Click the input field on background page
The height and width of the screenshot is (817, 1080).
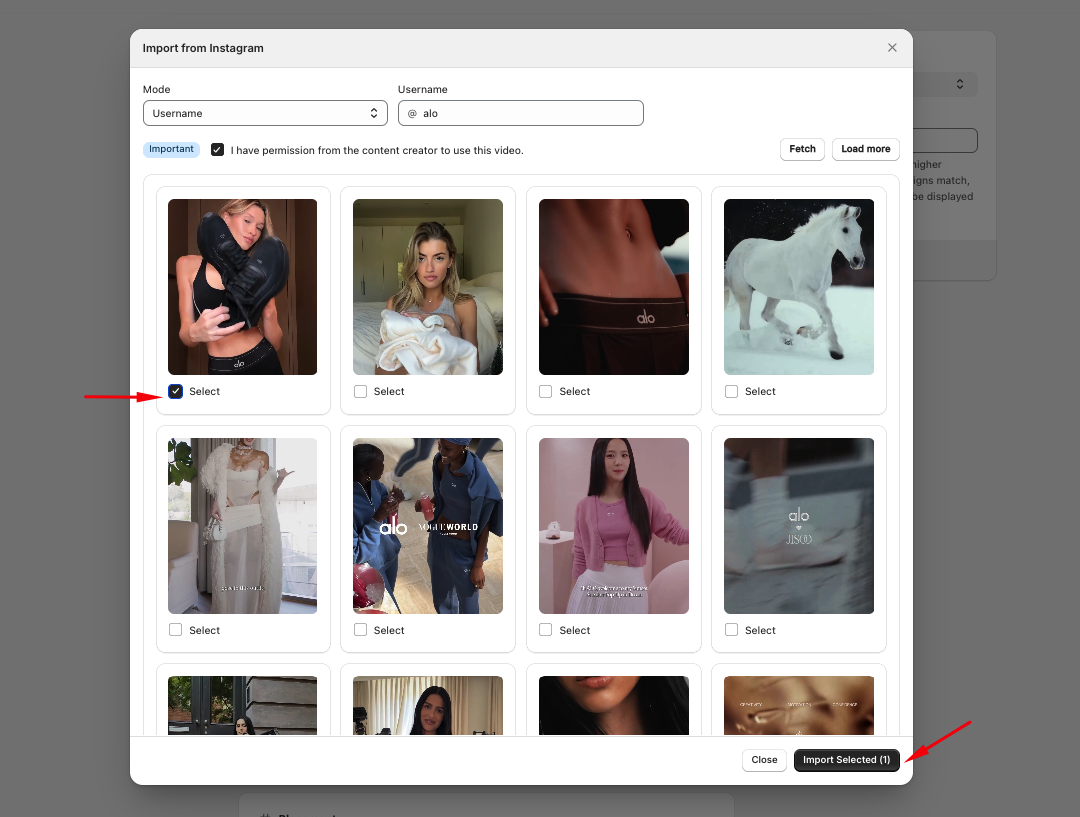tap(945, 141)
